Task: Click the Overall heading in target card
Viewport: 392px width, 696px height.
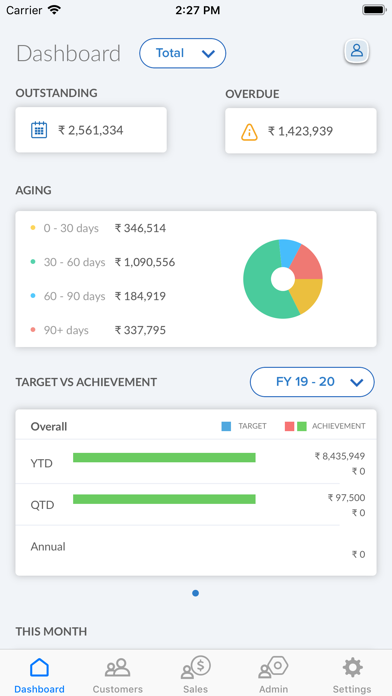Action: [x=48, y=427]
